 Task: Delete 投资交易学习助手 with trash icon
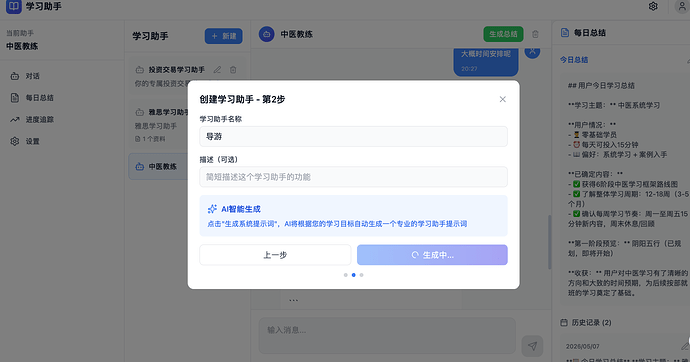pos(233,69)
